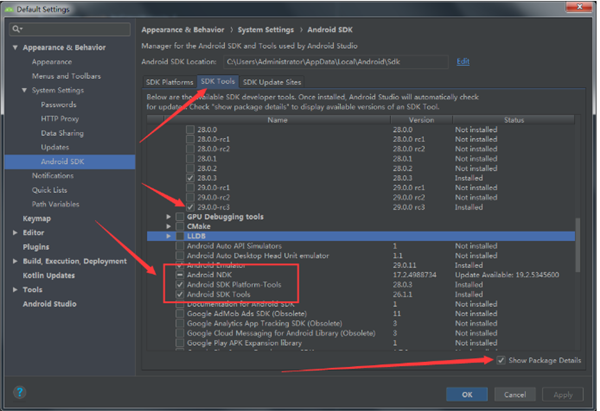Uncheck the Android SDK Platform-Tools checkbox

point(180,284)
